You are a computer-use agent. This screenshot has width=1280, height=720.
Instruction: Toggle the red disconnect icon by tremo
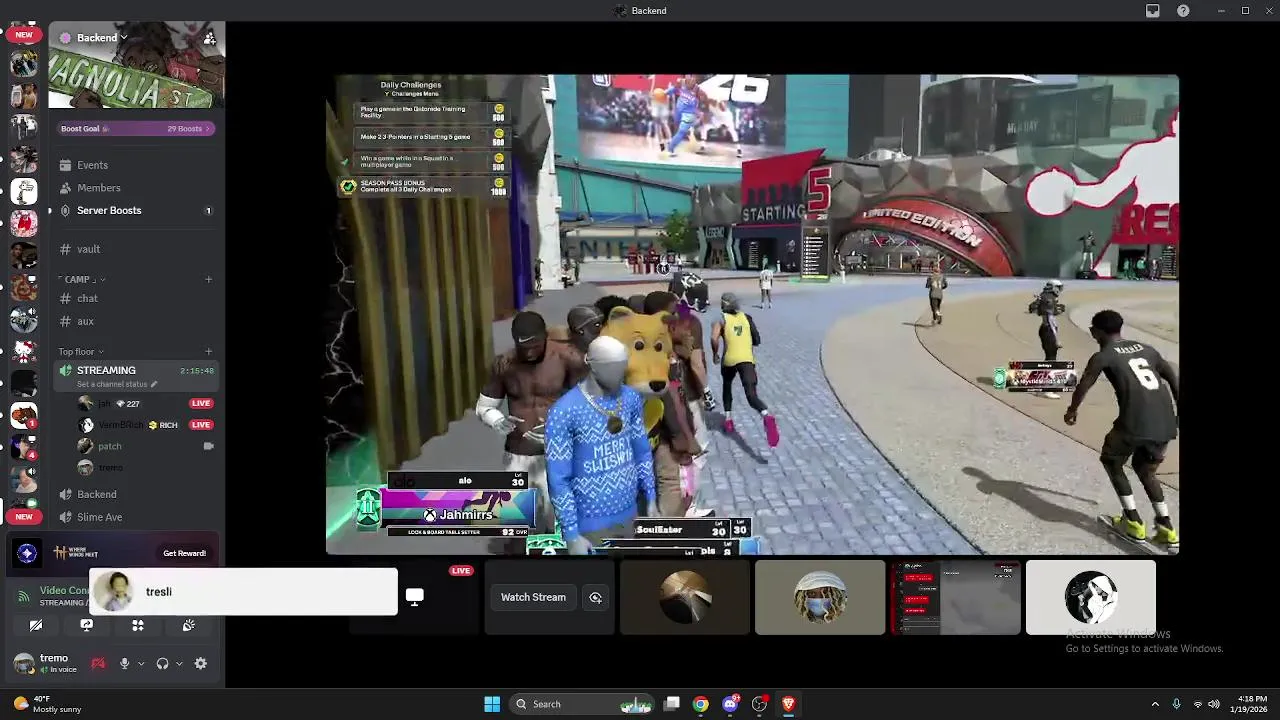click(x=98, y=663)
